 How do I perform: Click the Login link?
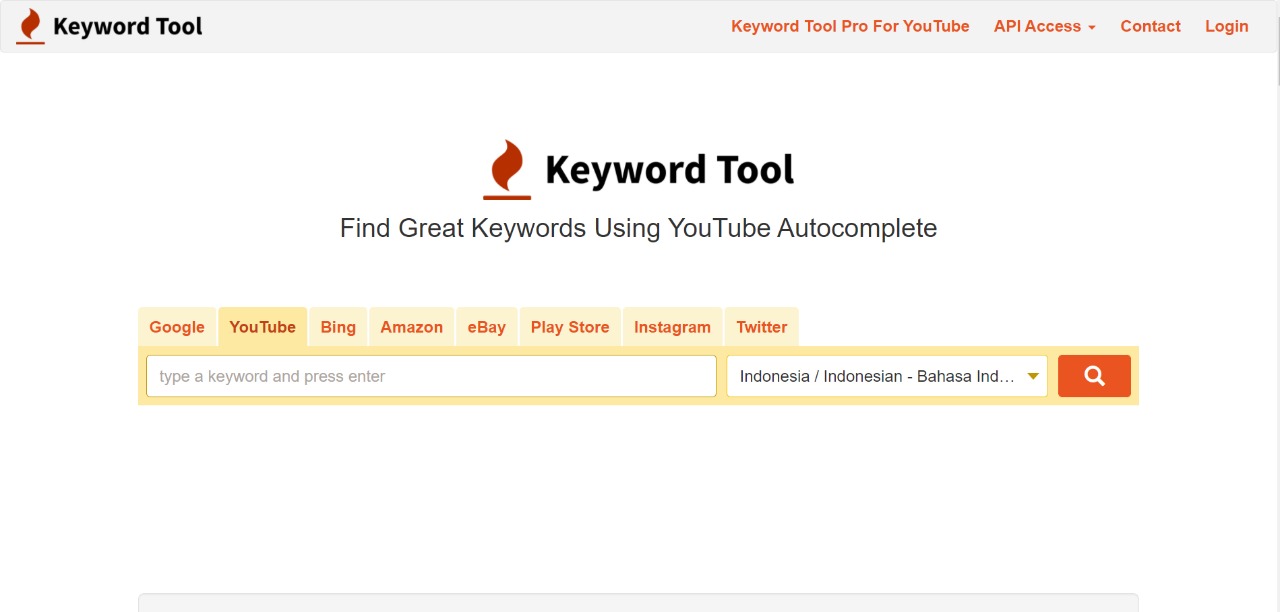(x=1226, y=26)
